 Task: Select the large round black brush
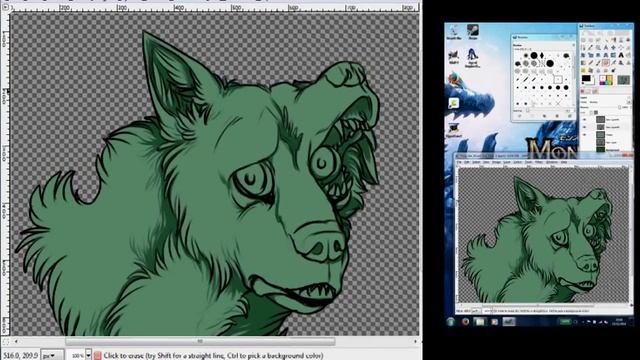coord(550,64)
